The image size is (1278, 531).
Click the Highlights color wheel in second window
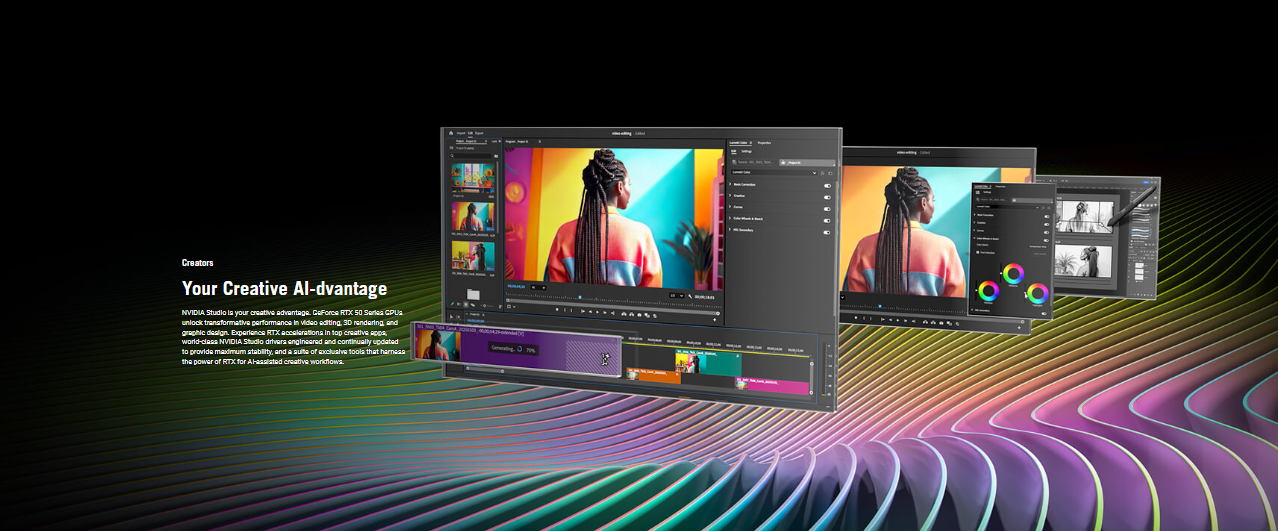pos(1038,293)
